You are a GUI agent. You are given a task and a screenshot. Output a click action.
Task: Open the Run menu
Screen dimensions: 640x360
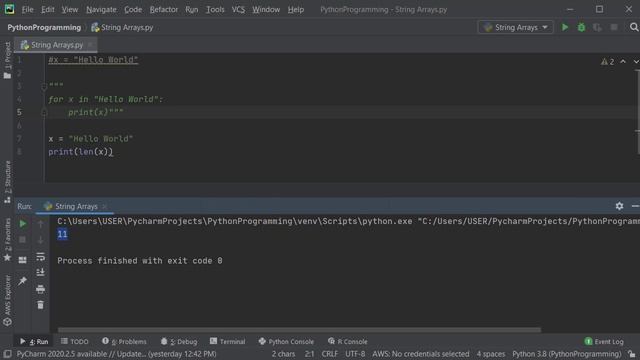pyautogui.click(x=191, y=9)
